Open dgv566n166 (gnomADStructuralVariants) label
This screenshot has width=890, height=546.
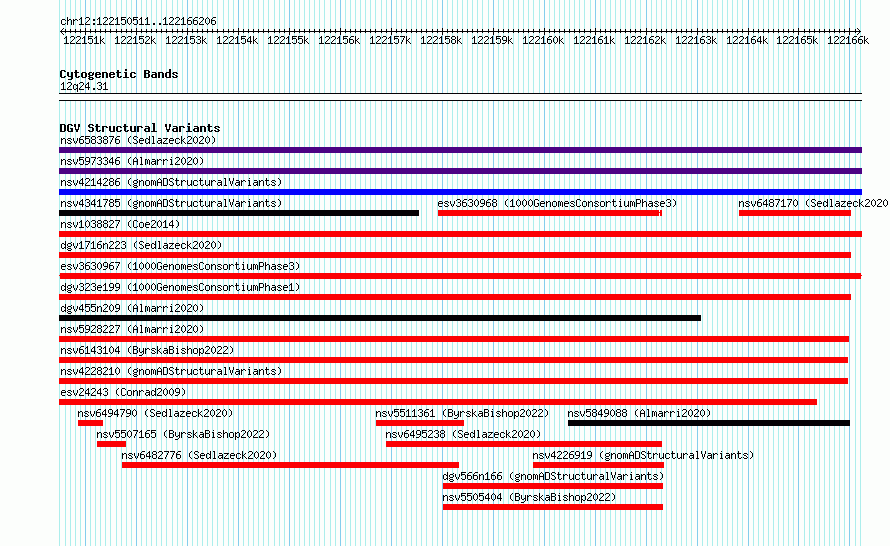(553, 476)
